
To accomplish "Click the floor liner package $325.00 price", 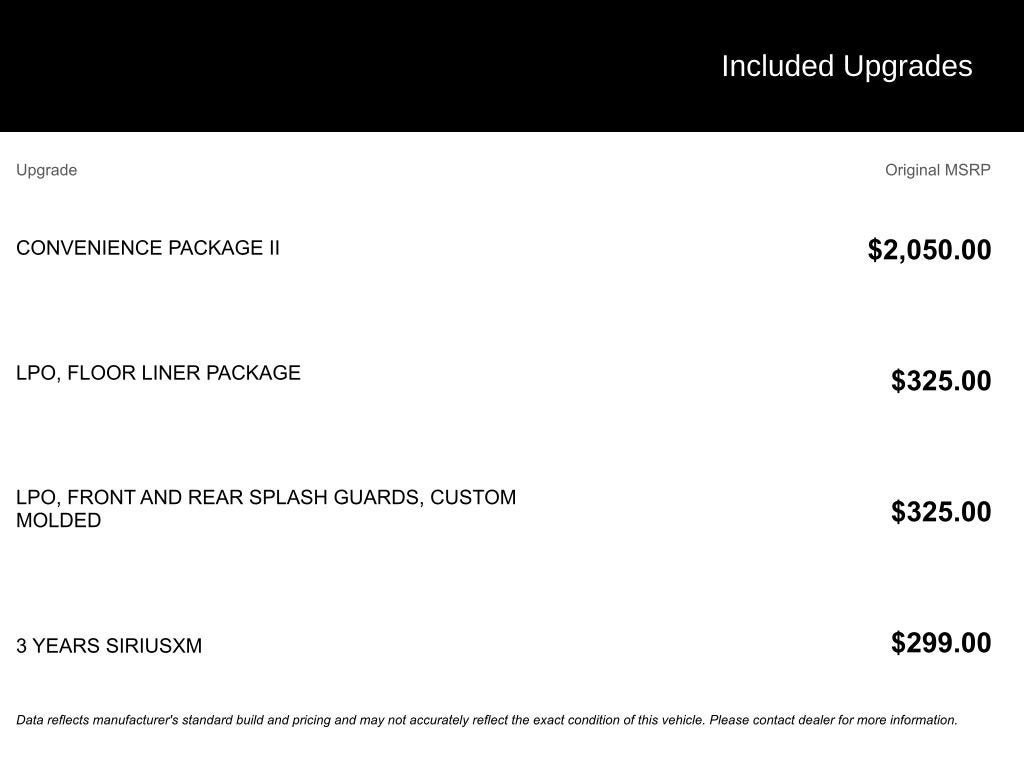I will pyautogui.click(x=941, y=381).
